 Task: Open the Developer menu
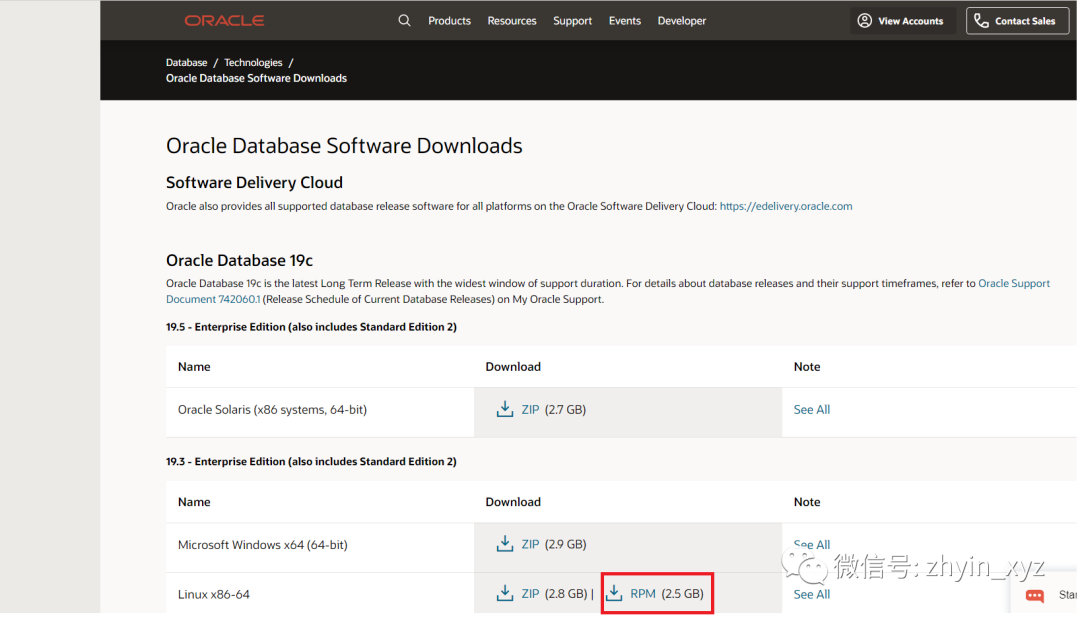point(682,21)
